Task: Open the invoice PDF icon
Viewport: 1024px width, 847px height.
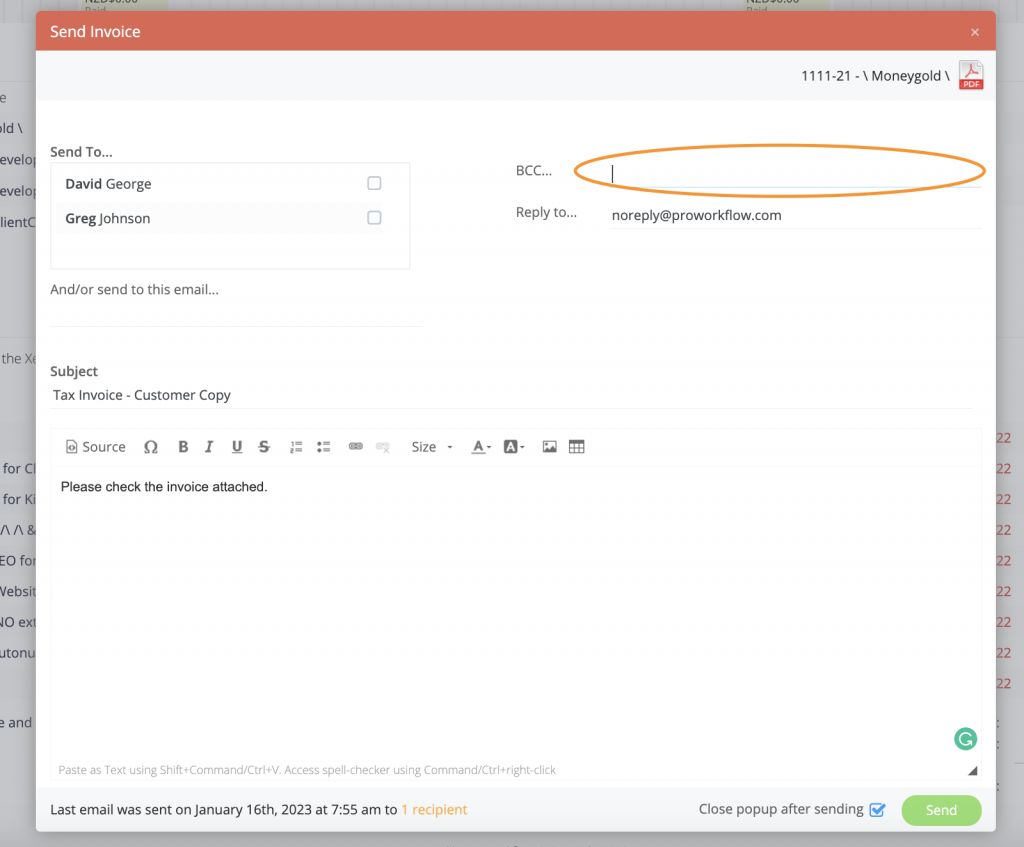Action: pyautogui.click(x=970, y=75)
